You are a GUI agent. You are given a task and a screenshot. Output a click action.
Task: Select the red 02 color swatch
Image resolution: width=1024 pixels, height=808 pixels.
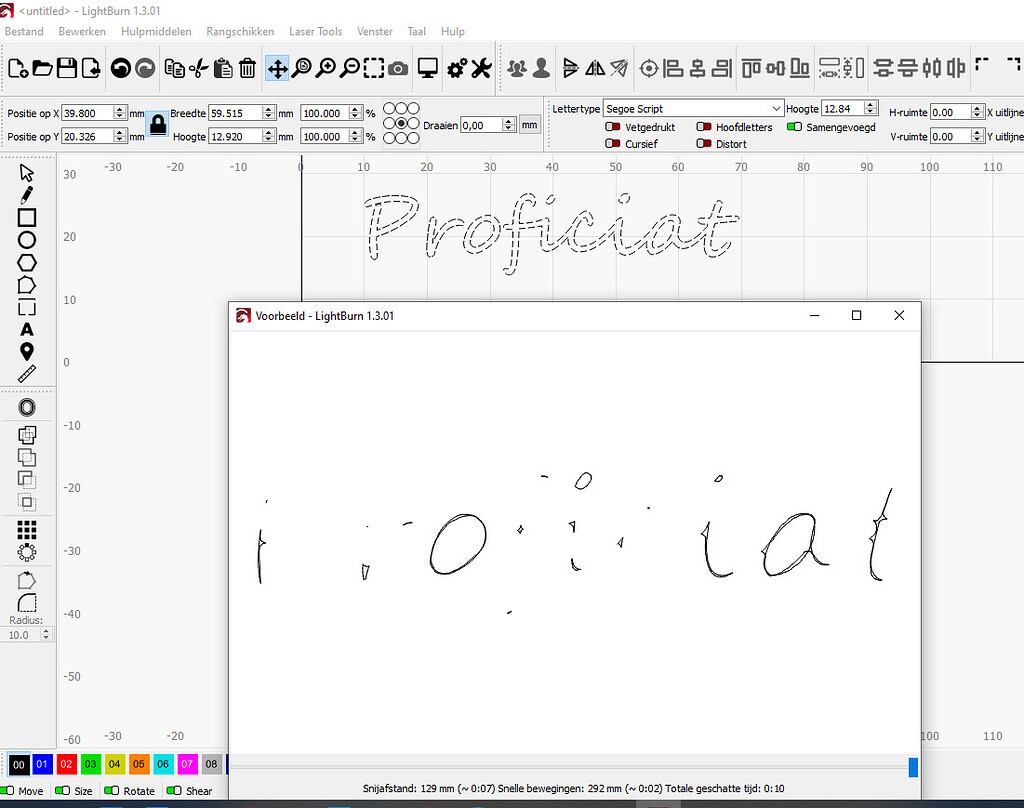pos(66,765)
